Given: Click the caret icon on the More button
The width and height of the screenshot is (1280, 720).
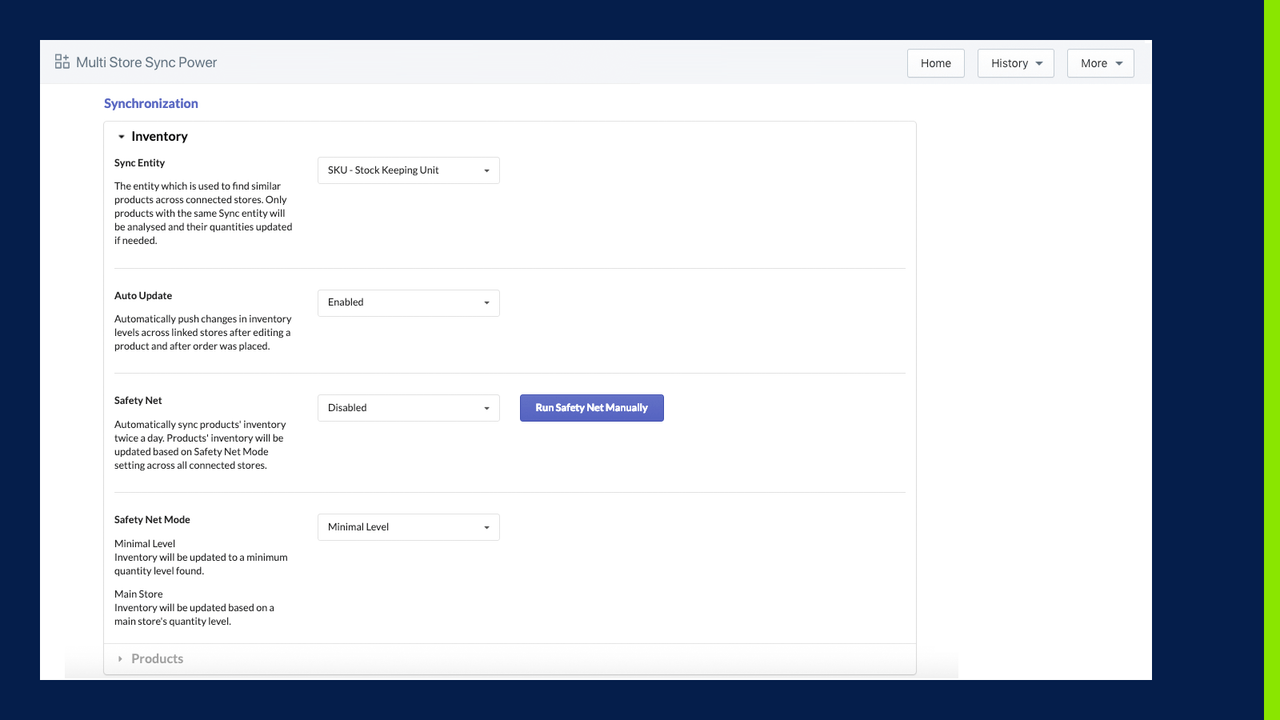Looking at the screenshot, I should tap(1117, 62).
